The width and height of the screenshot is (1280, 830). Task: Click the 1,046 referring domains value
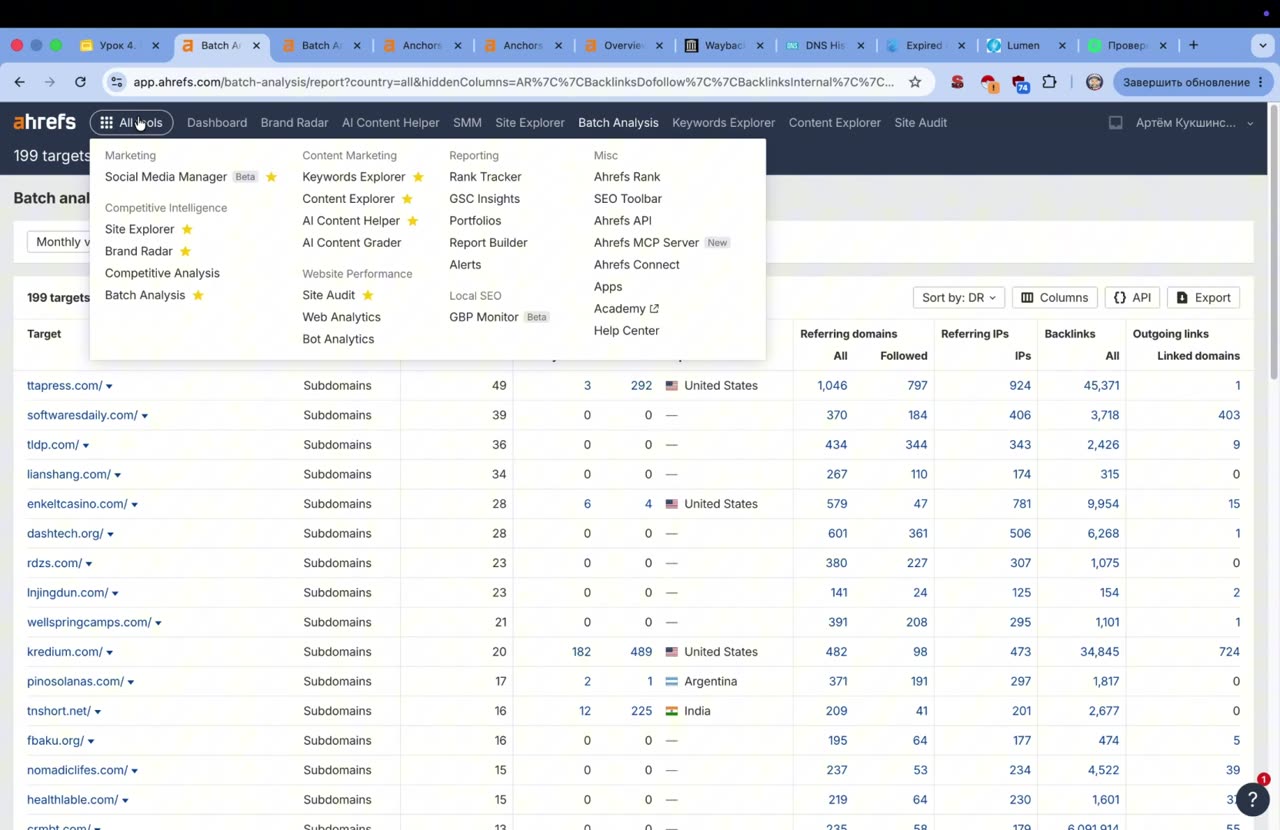(x=832, y=386)
